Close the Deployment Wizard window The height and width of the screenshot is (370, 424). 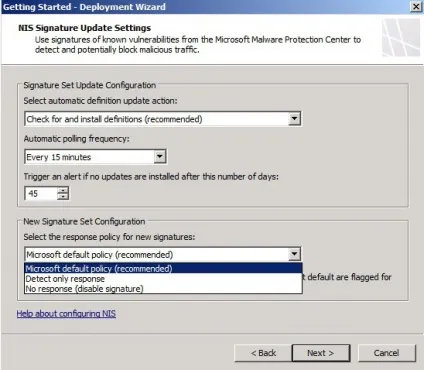[416, 7]
